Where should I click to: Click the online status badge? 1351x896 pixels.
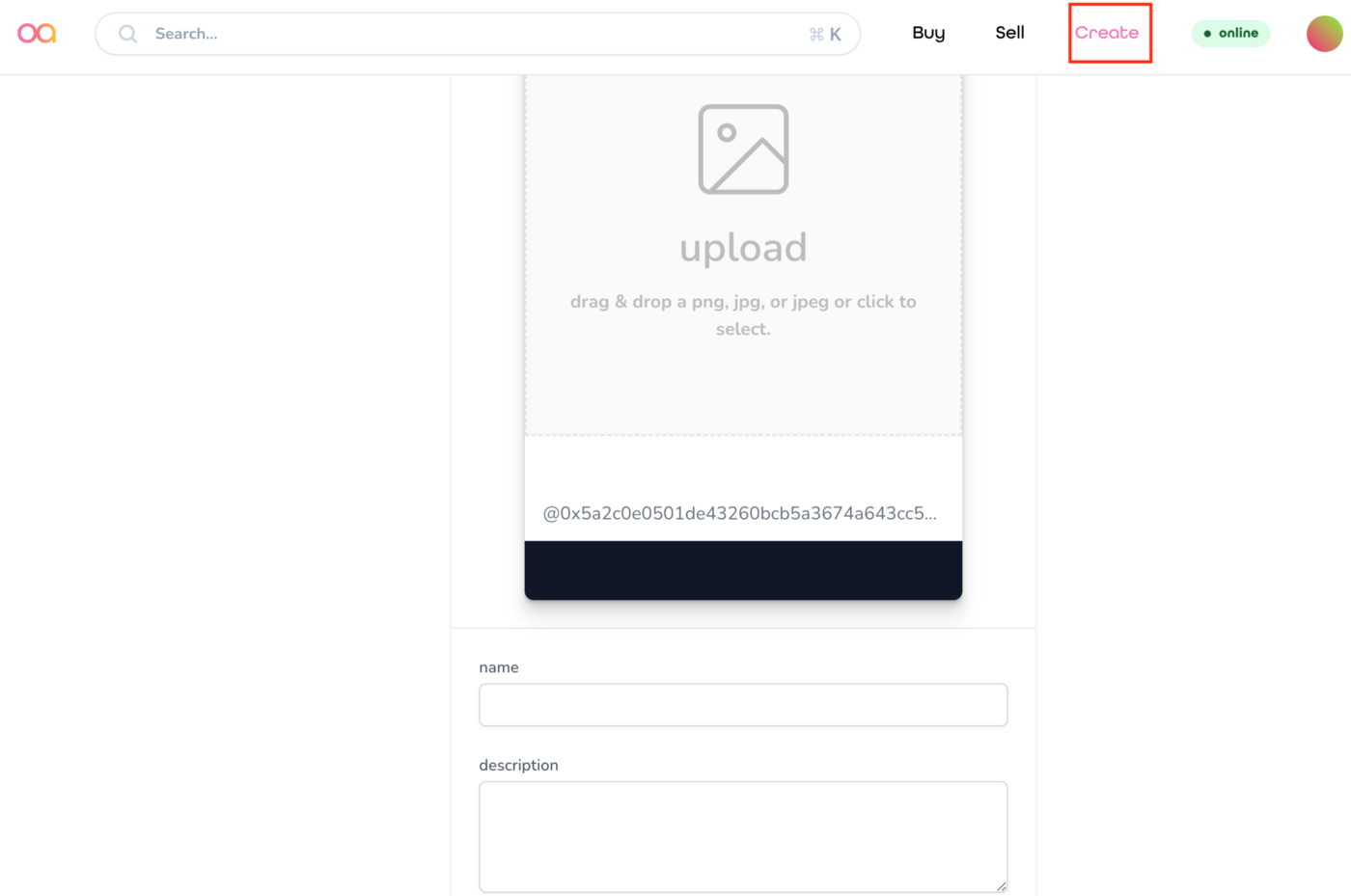coord(1230,33)
